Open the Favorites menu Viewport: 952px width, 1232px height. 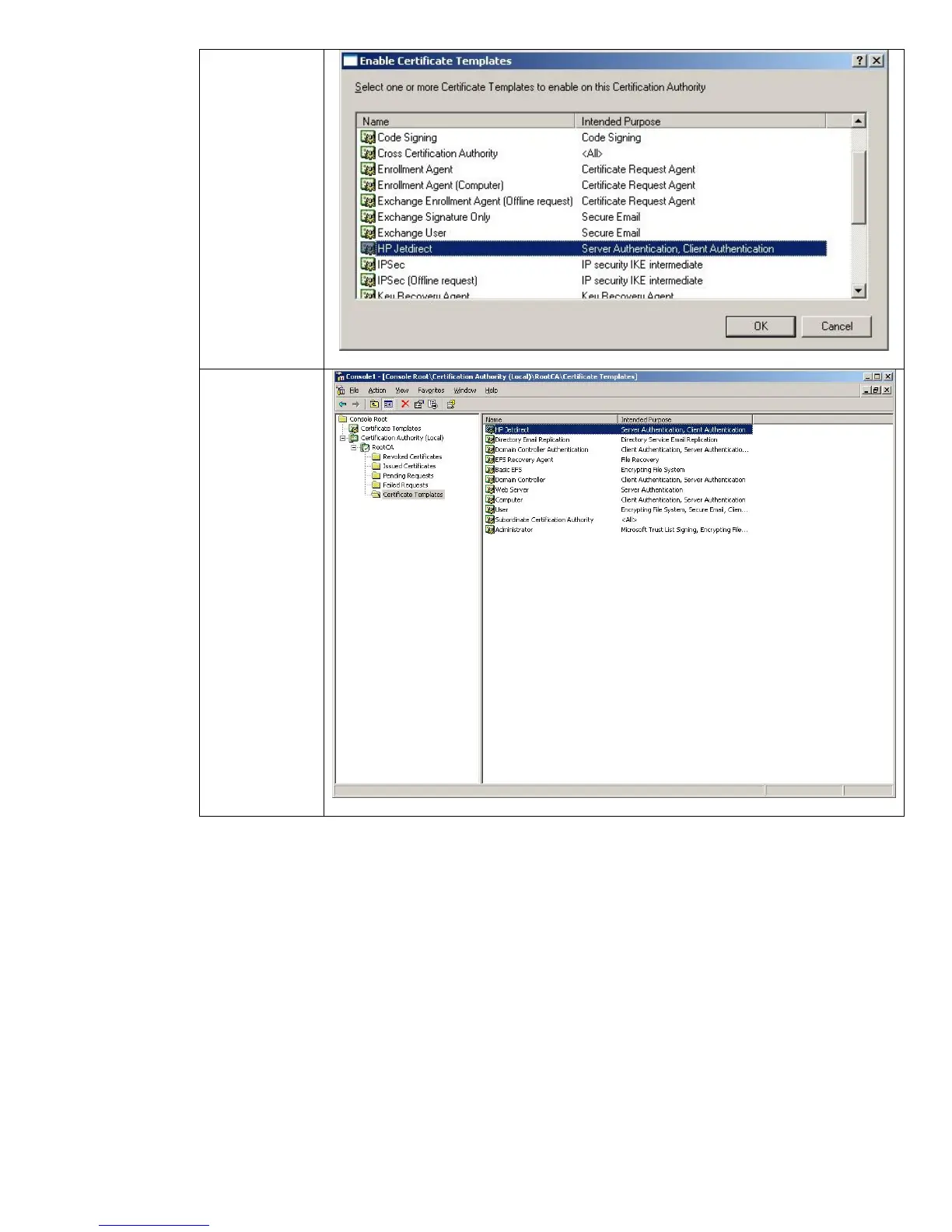(431, 390)
